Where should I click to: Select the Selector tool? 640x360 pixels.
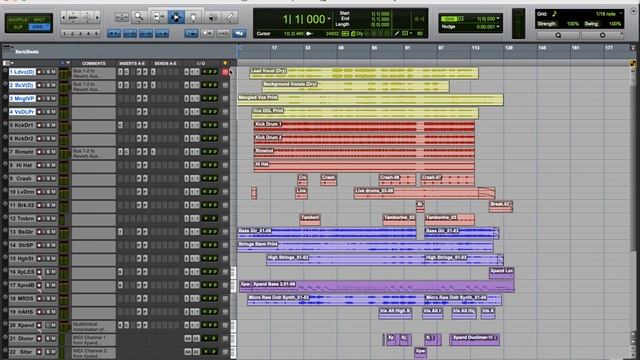tap(176, 17)
